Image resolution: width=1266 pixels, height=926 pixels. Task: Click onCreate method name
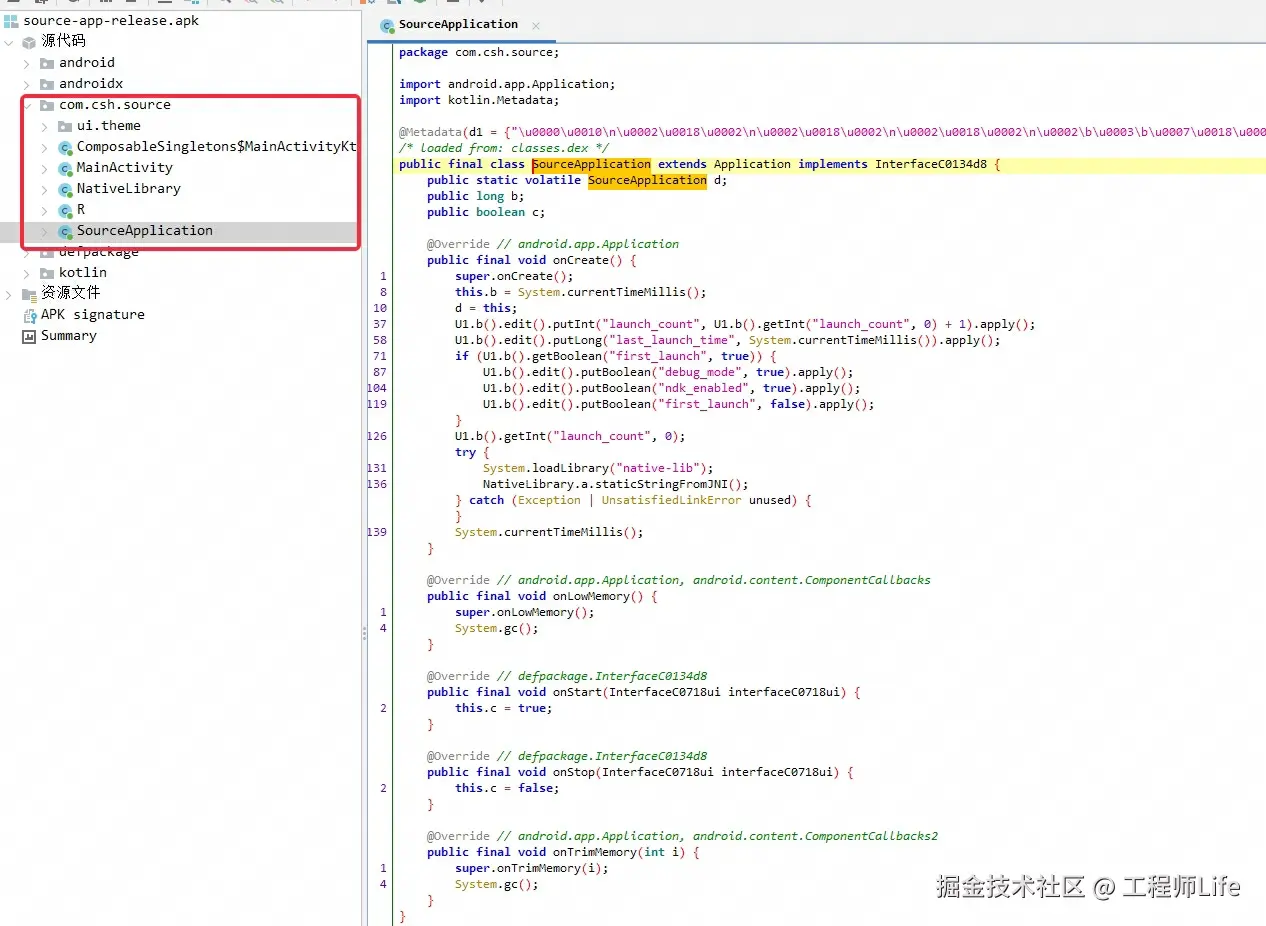point(580,260)
